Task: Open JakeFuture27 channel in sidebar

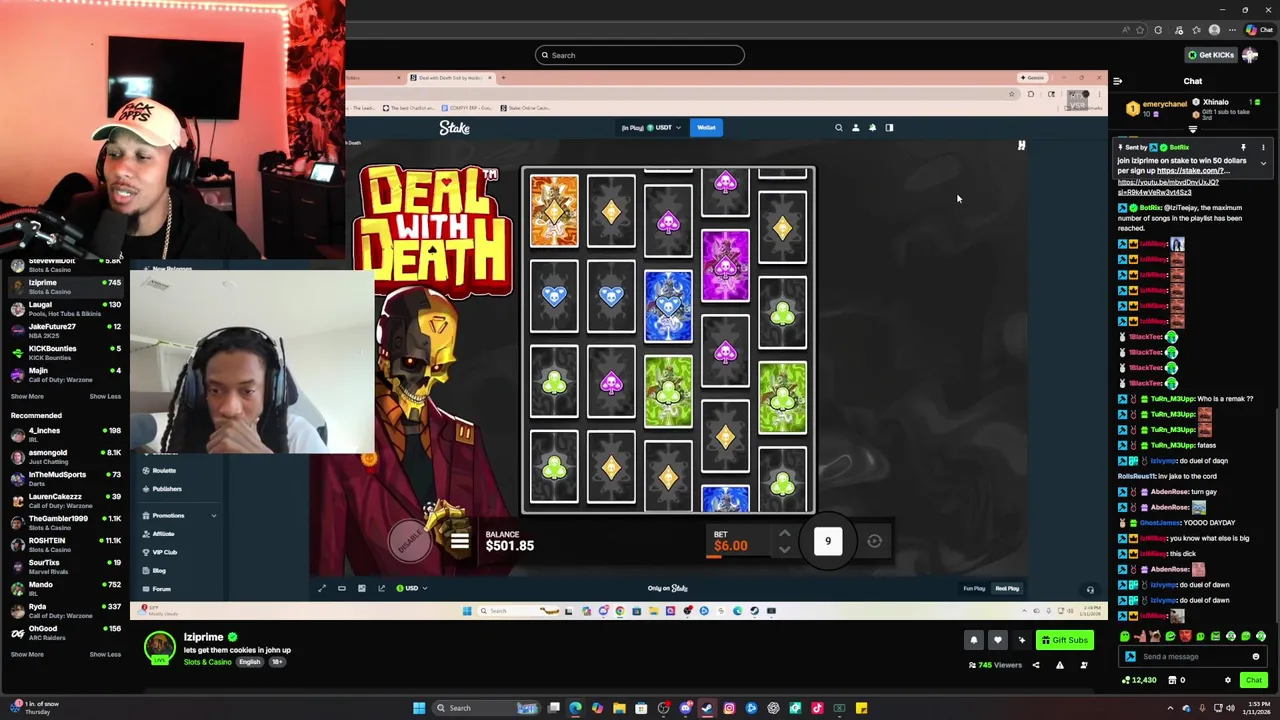Action: coord(64,330)
